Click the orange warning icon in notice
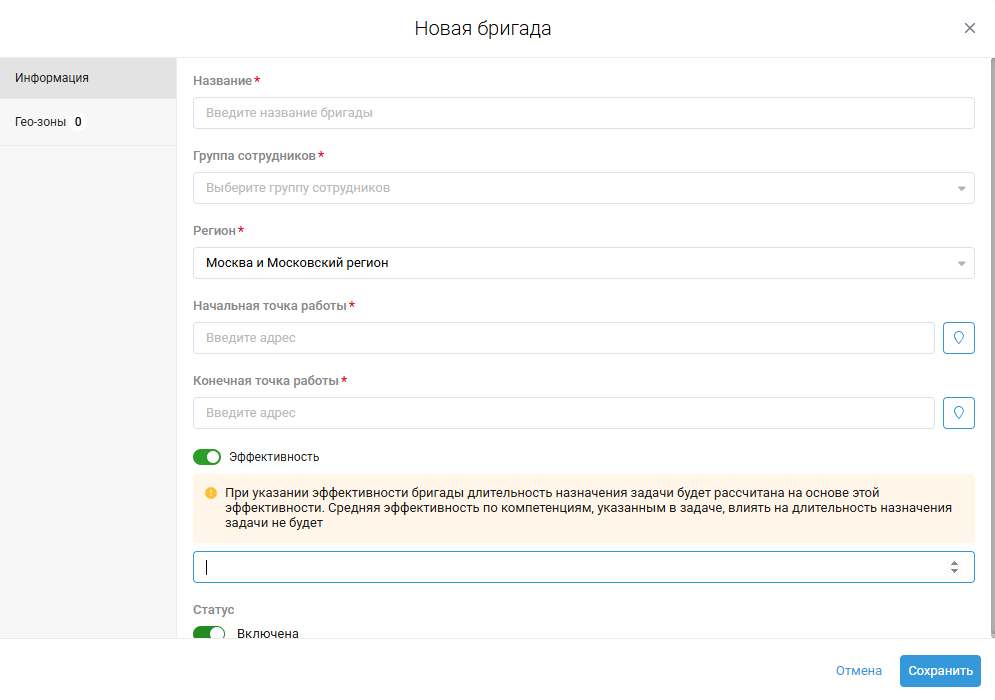Viewport: 995px width, 700px height. click(211, 493)
